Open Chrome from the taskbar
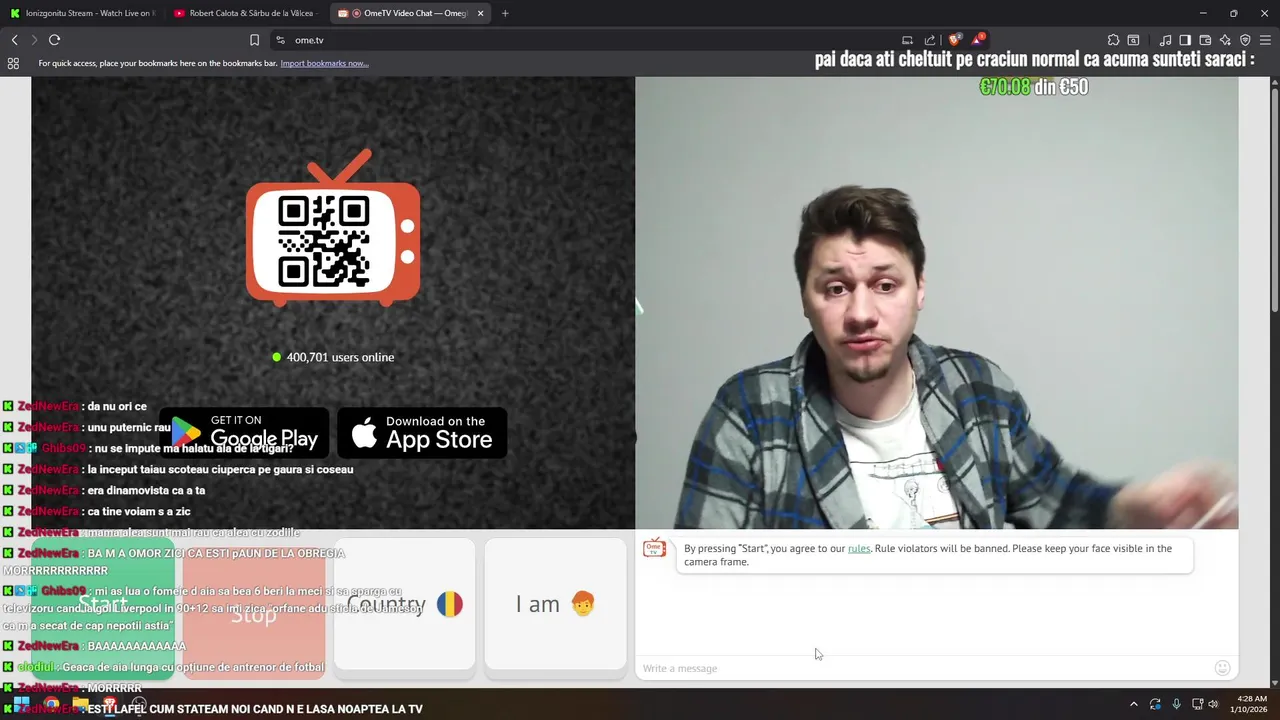This screenshot has width=1280, height=720. (51, 704)
